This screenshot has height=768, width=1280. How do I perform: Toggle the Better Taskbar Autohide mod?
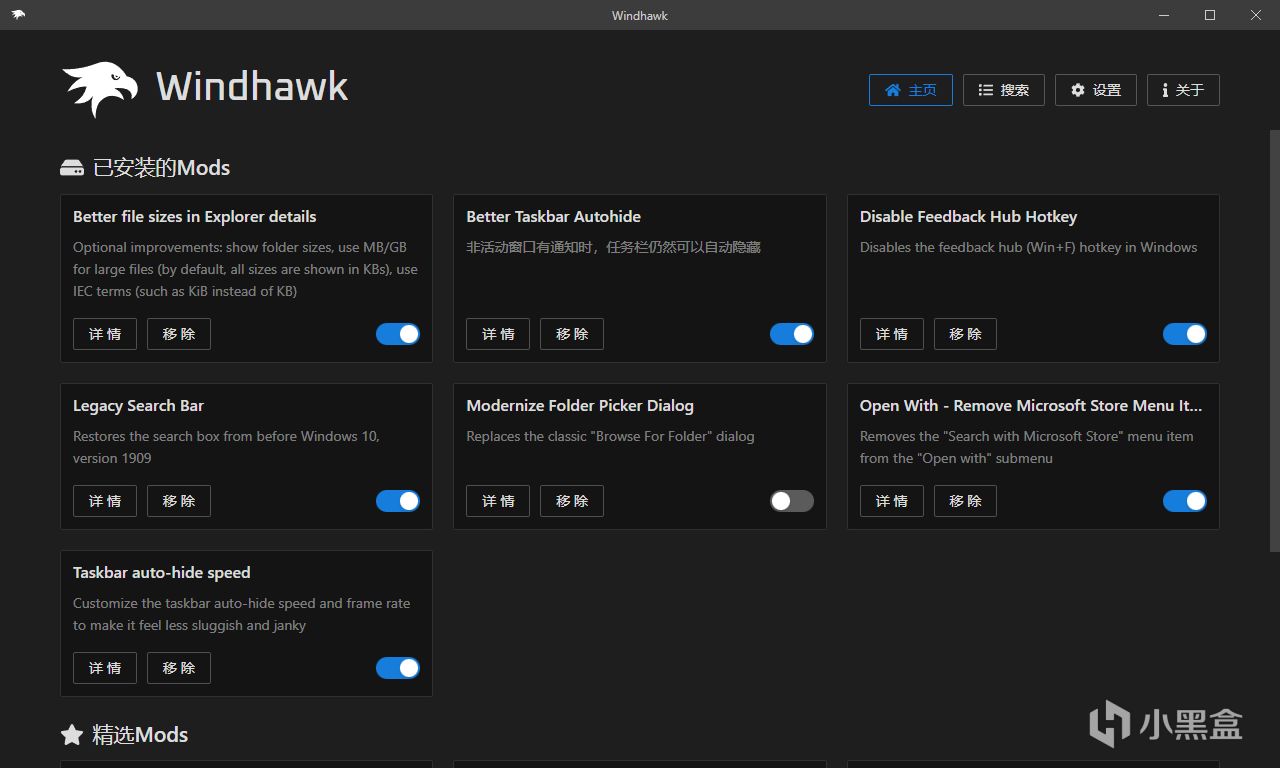pyautogui.click(x=792, y=334)
